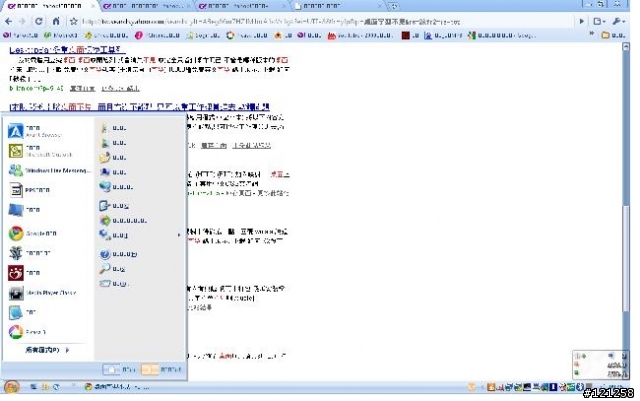The width and height of the screenshot is (640, 401).
Task: Click the page's vertical scrollbar thumb
Action: pos(626,258)
